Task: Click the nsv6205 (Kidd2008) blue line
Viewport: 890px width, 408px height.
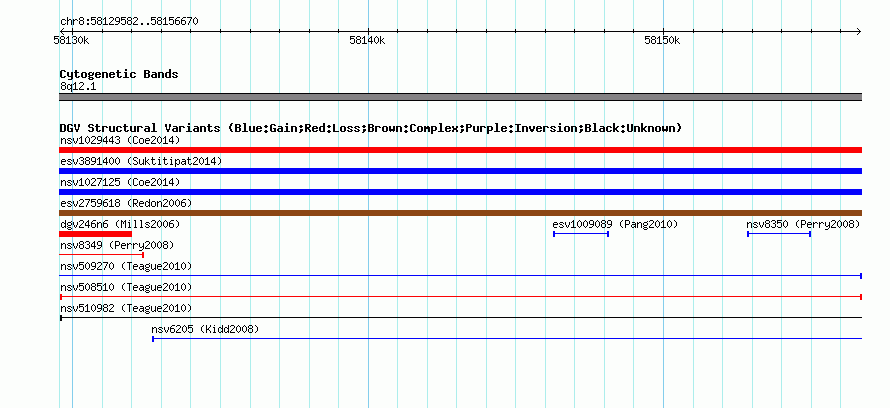Action: pos(507,339)
